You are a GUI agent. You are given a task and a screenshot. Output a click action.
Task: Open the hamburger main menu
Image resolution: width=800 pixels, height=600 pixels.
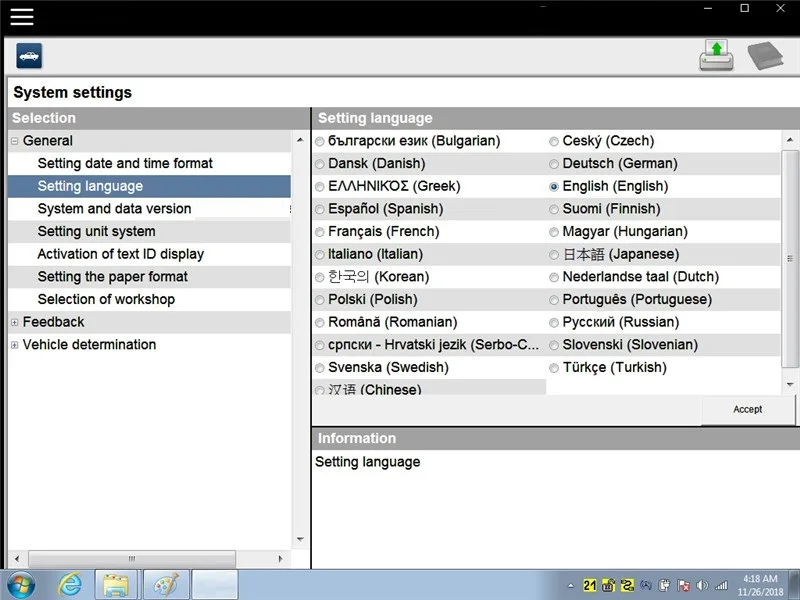pyautogui.click(x=21, y=16)
